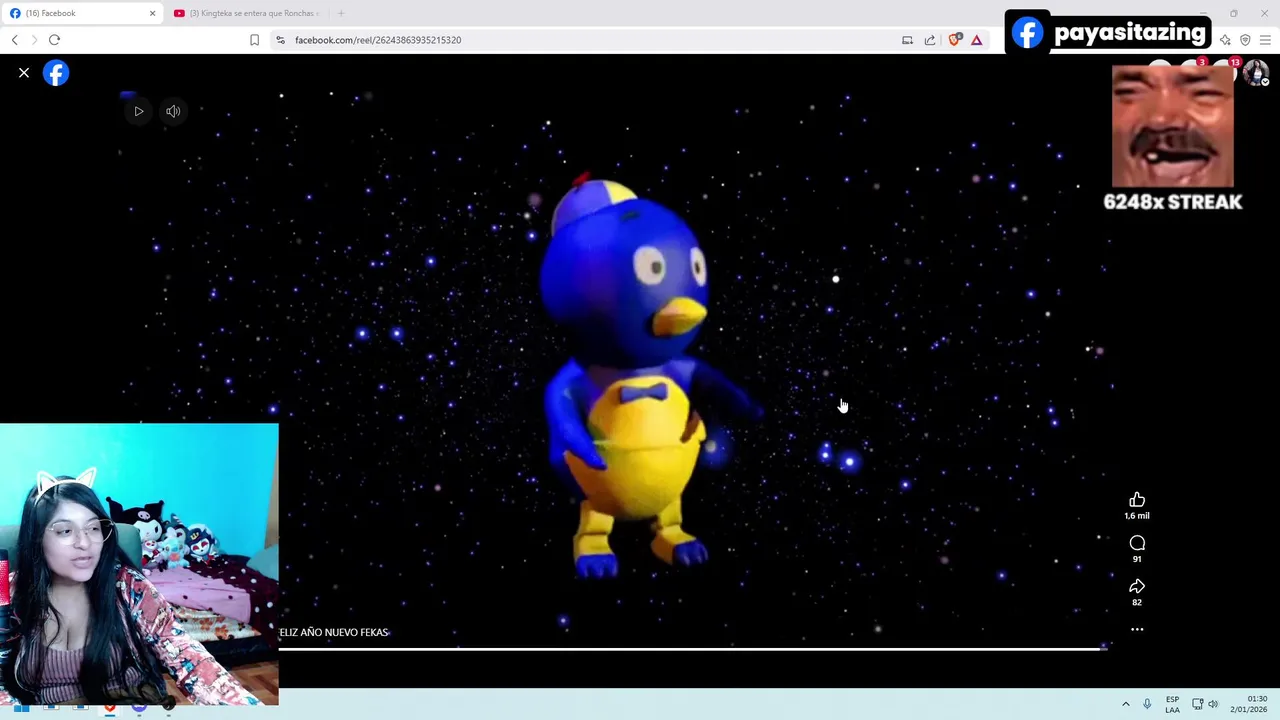The image size is (1280, 720).
Task: Play the reel video
Action: (x=139, y=111)
